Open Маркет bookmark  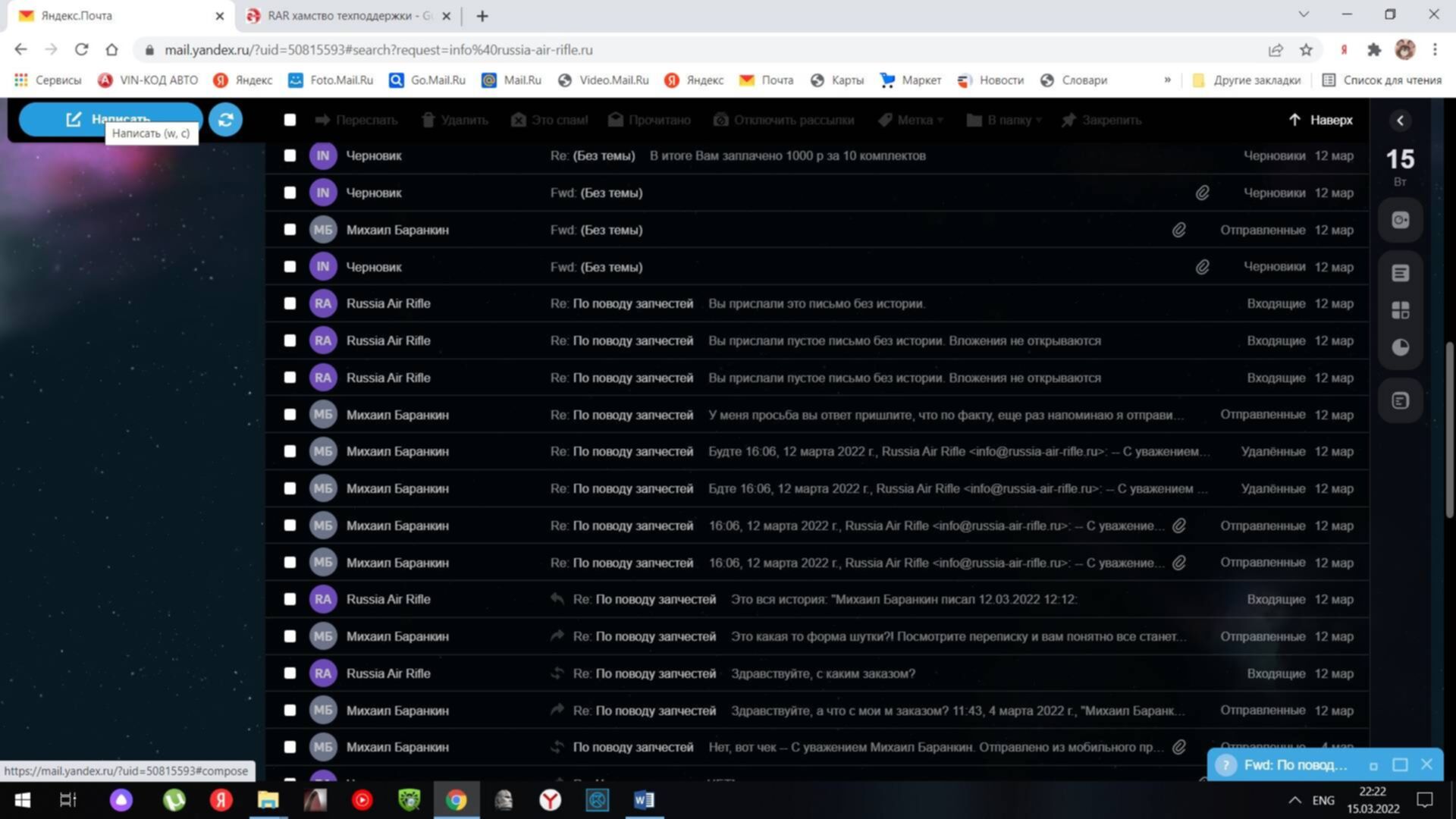[x=911, y=80]
